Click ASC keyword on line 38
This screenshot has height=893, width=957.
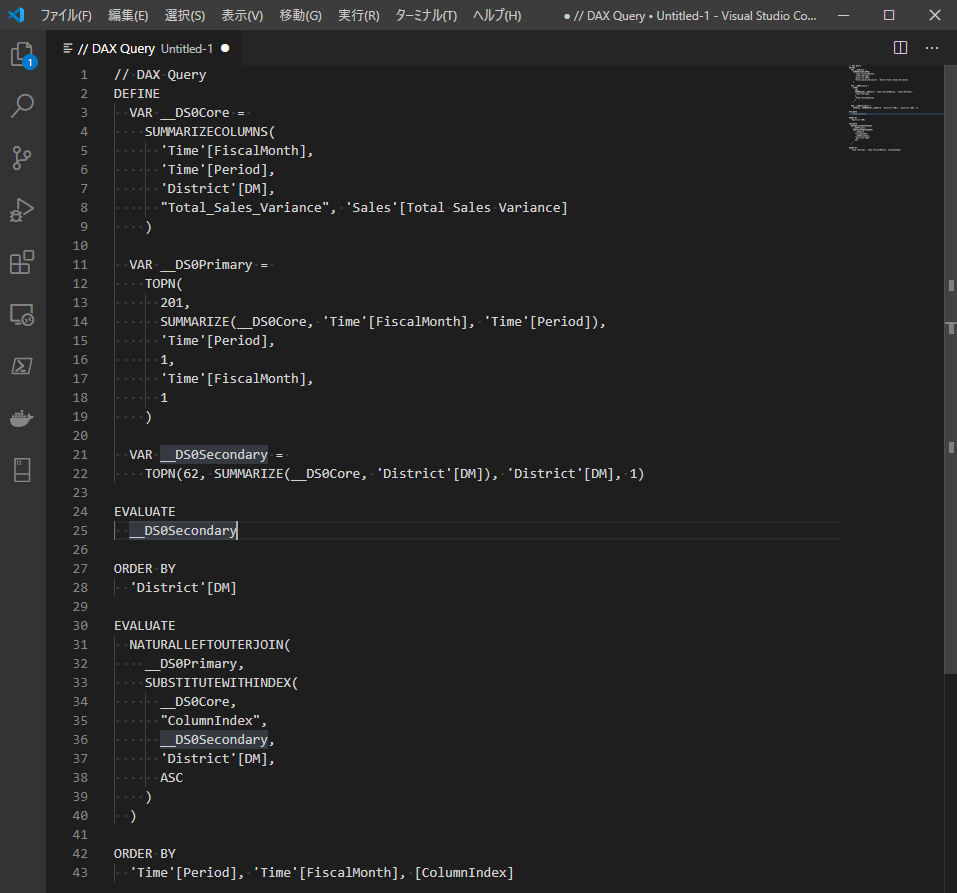172,778
